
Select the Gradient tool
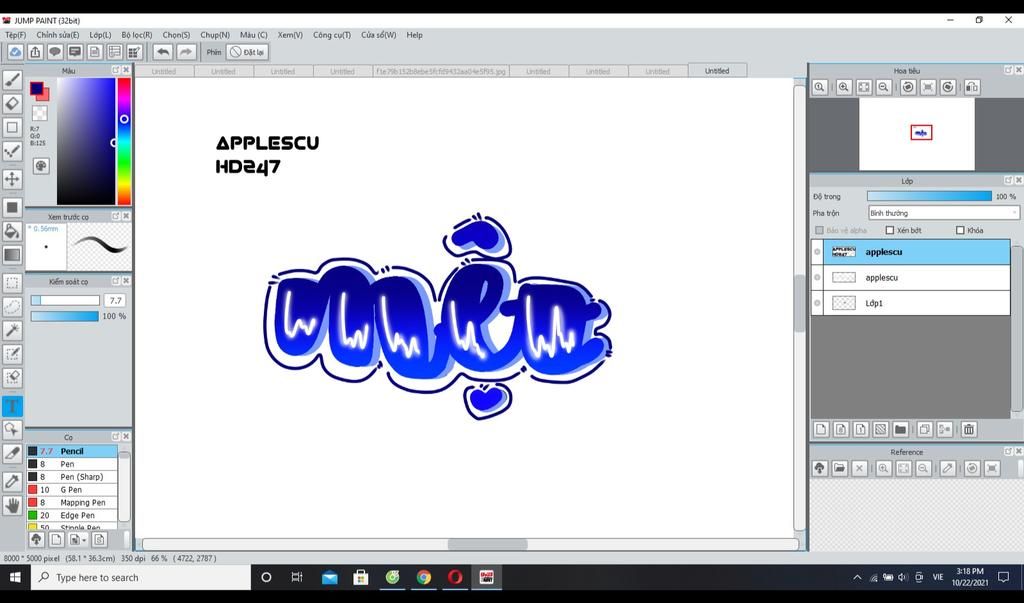[12, 255]
